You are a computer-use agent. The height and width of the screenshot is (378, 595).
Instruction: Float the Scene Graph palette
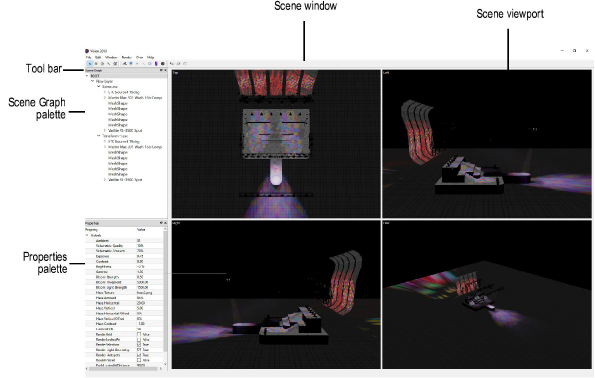[x=161, y=70]
